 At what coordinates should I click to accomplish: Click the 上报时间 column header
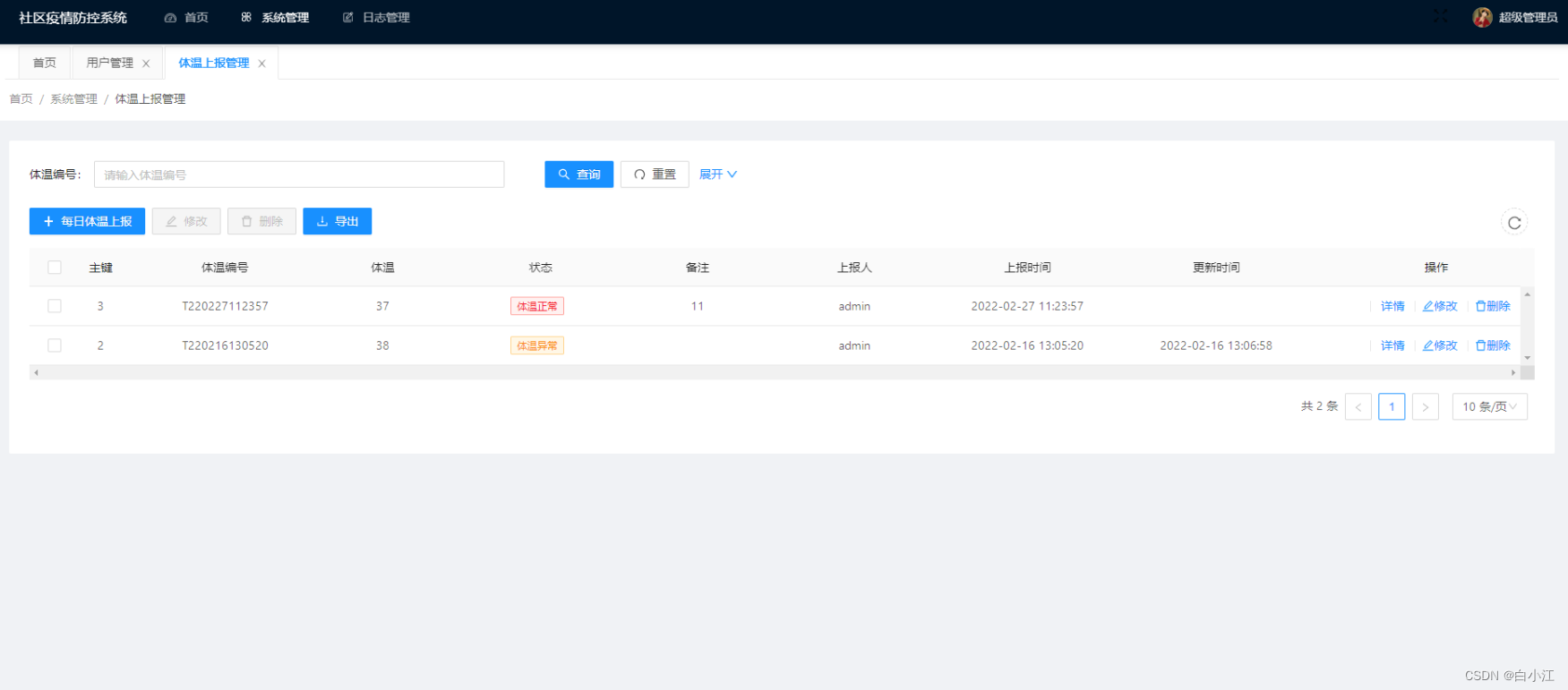pyautogui.click(x=1027, y=268)
